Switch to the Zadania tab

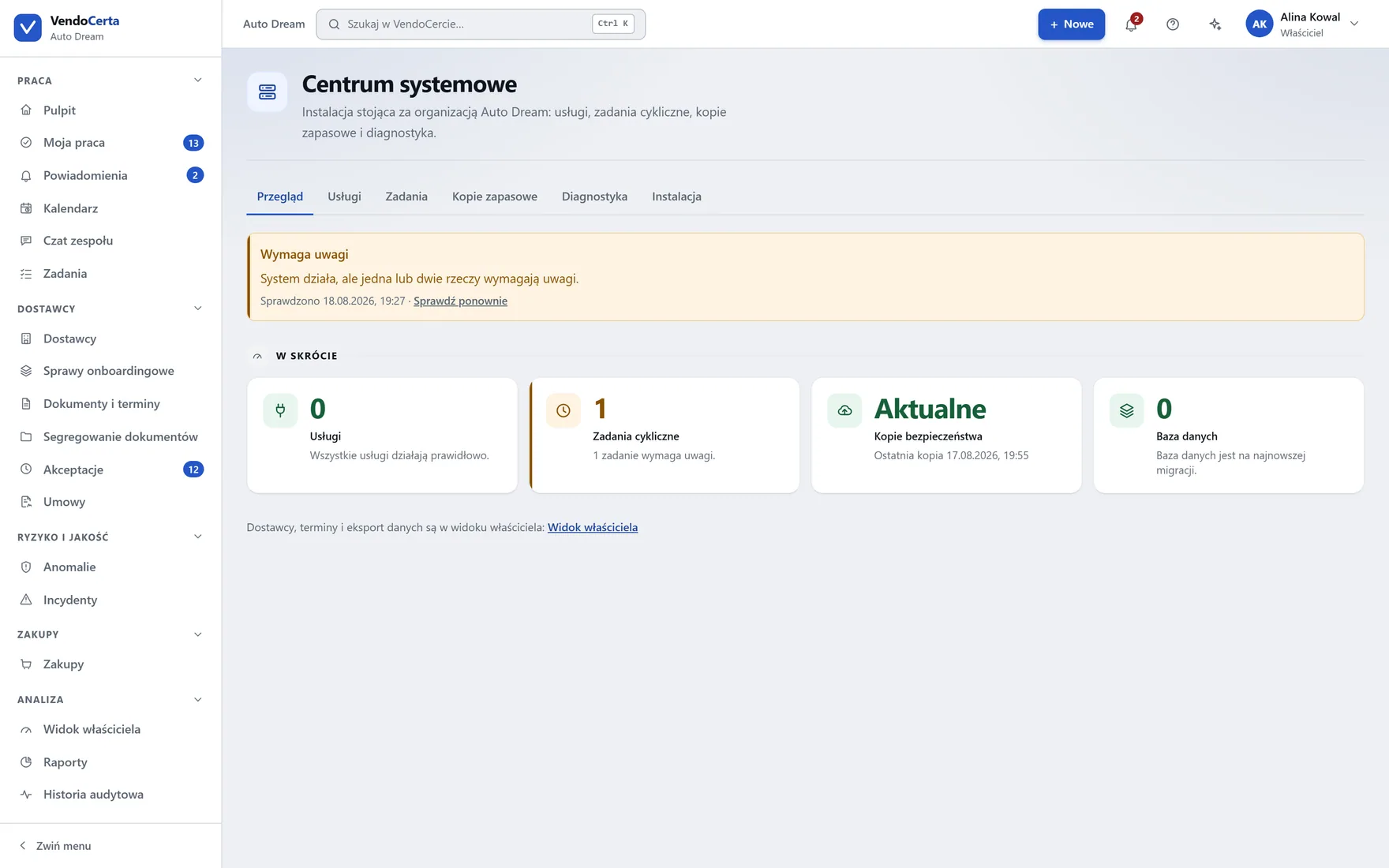(x=406, y=196)
